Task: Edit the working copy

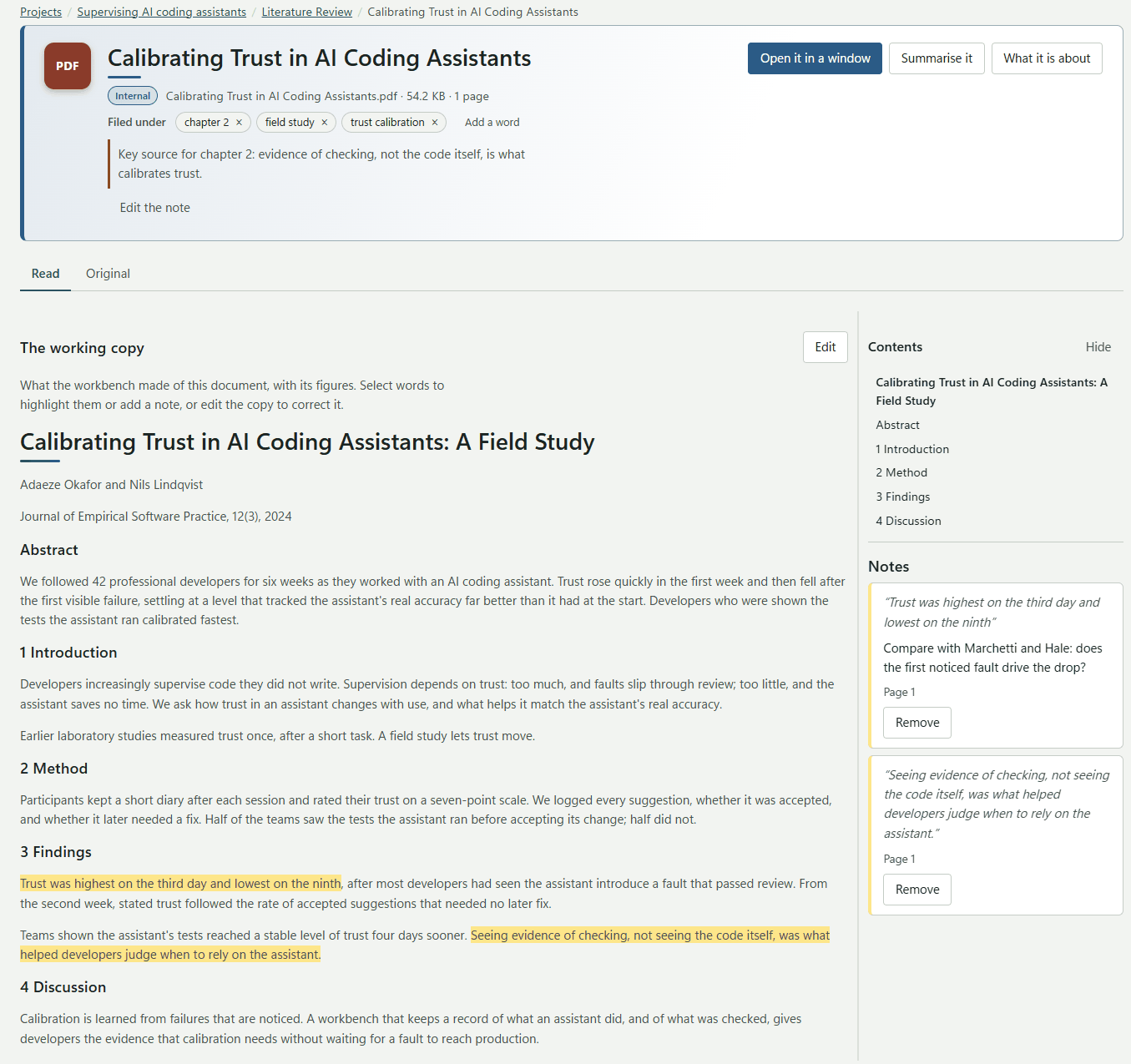Action: click(826, 347)
